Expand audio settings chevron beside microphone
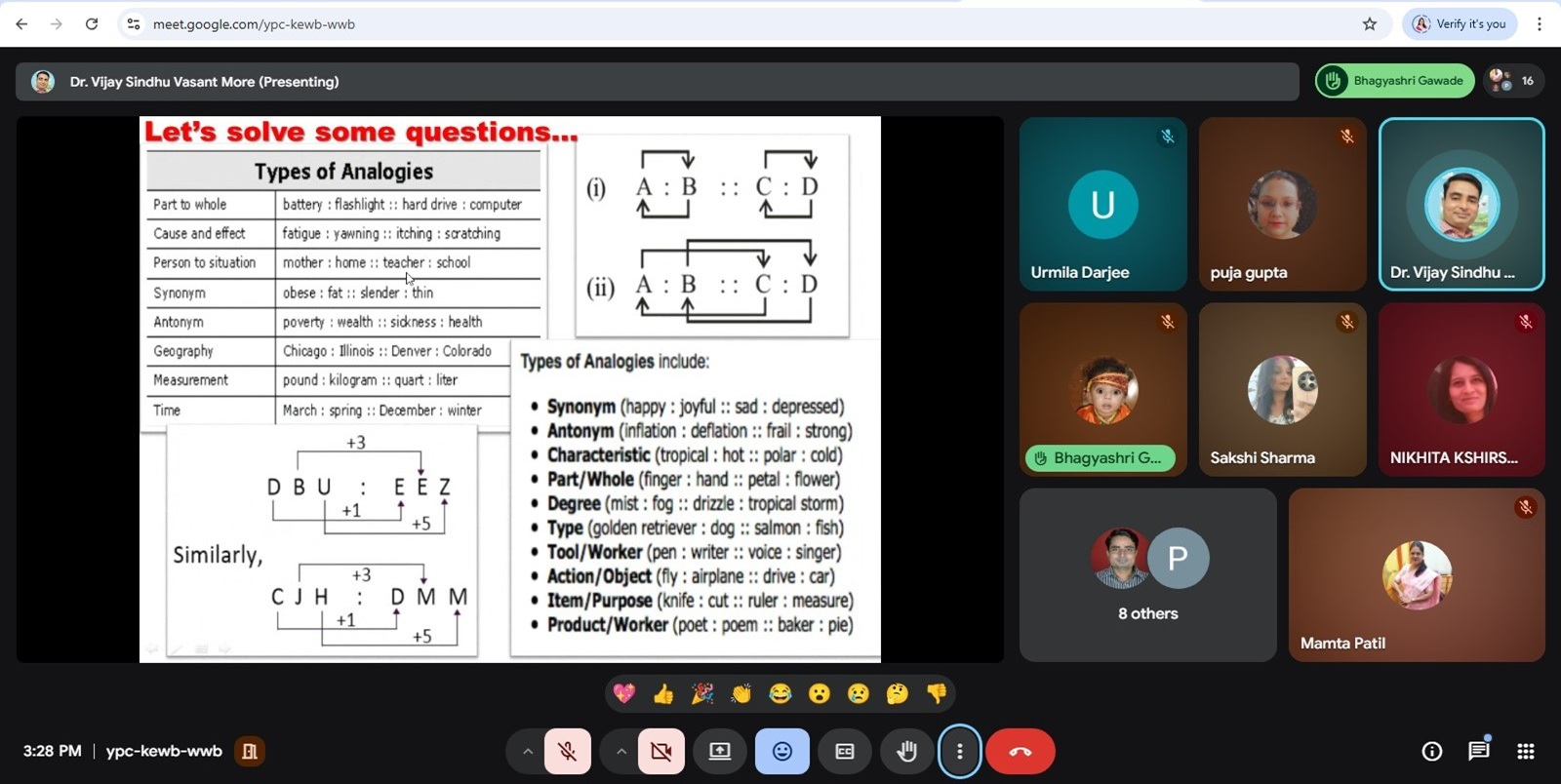The height and width of the screenshot is (784, 1561). 527,751
